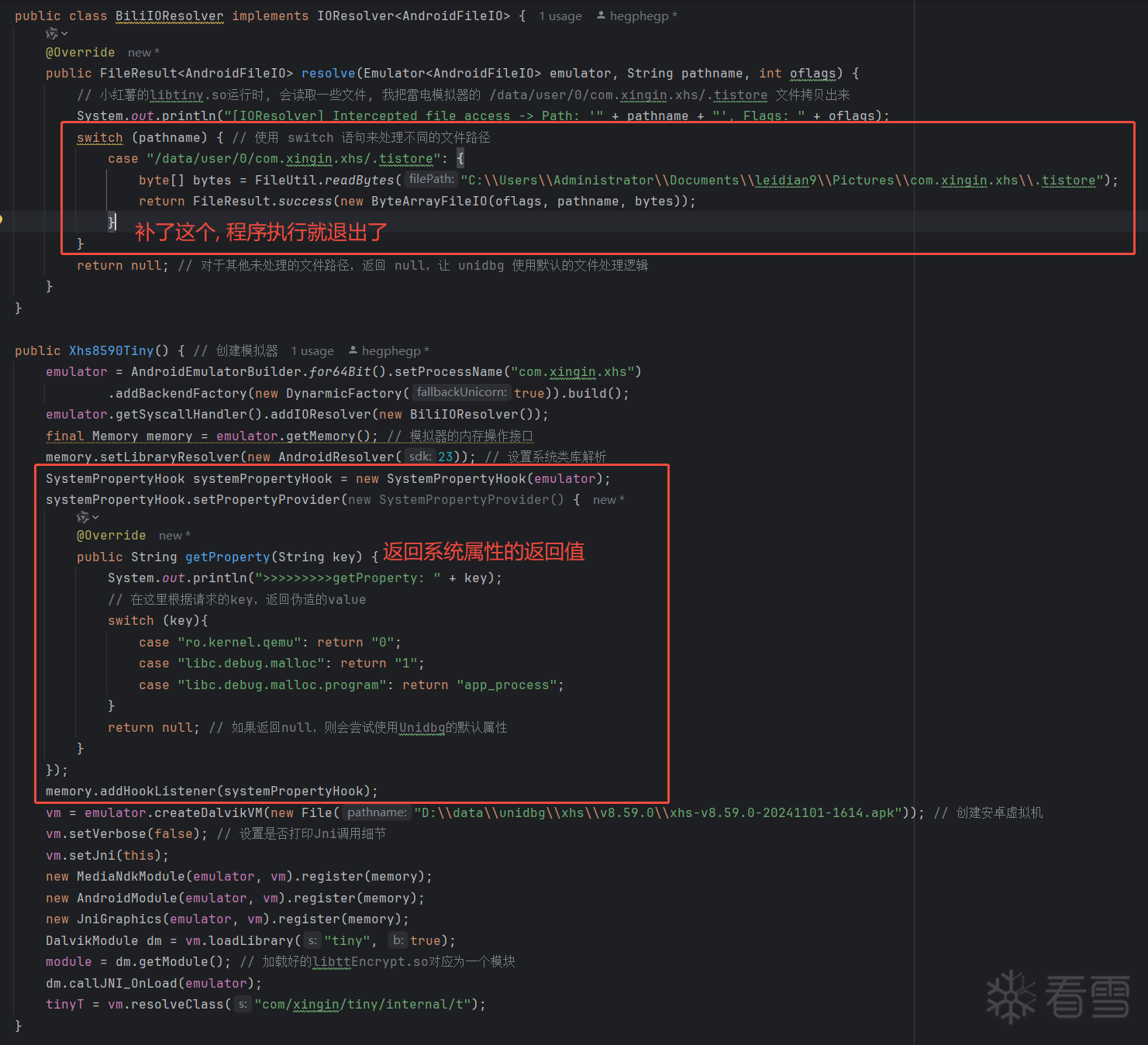Click the addHookListener method call
Viewport: 1148px width, 1045px height.
158,792
